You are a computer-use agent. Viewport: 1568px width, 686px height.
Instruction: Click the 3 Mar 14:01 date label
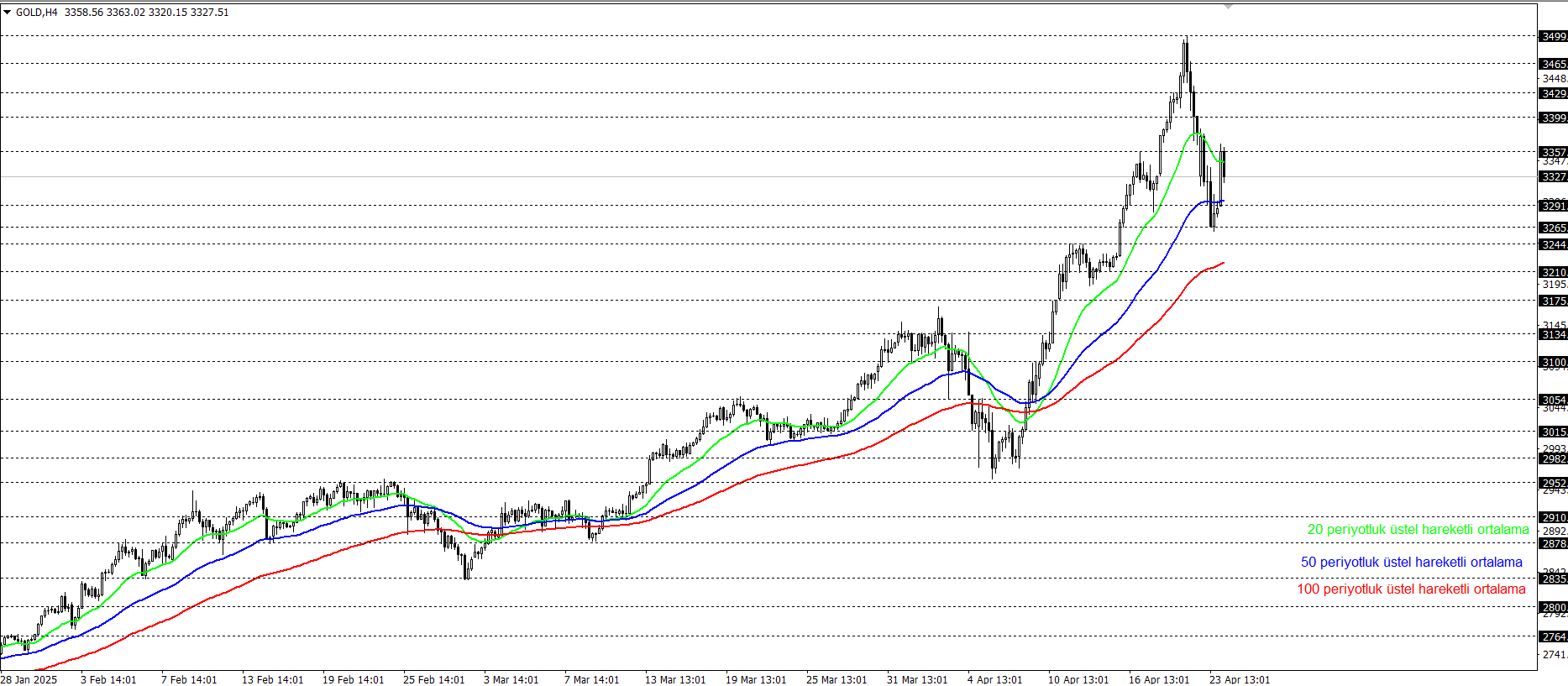511,679
